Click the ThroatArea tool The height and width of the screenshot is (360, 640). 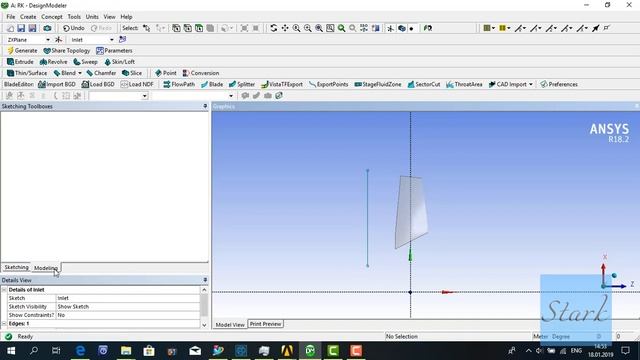tap(464, 84)
